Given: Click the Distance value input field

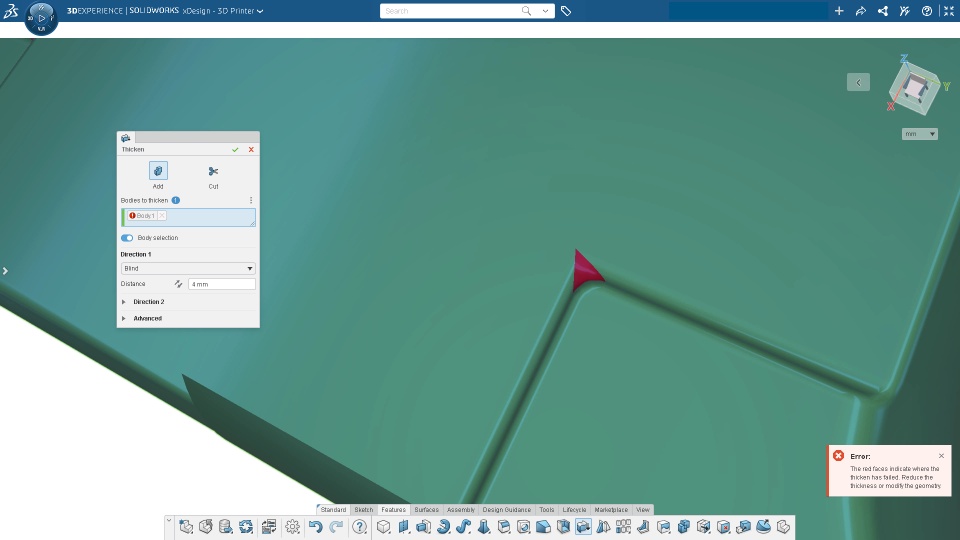Looking at the screenshot, I should click(x=222, y=284).
